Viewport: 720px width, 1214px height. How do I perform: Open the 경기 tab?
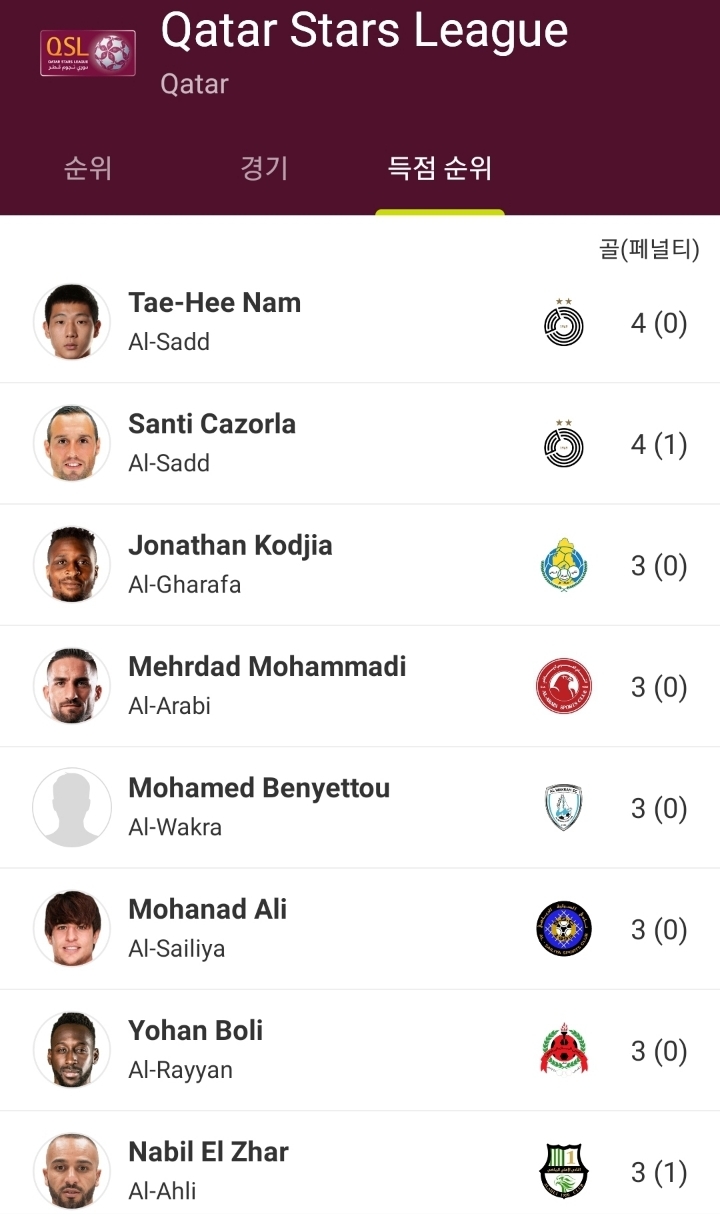(264, 168)
